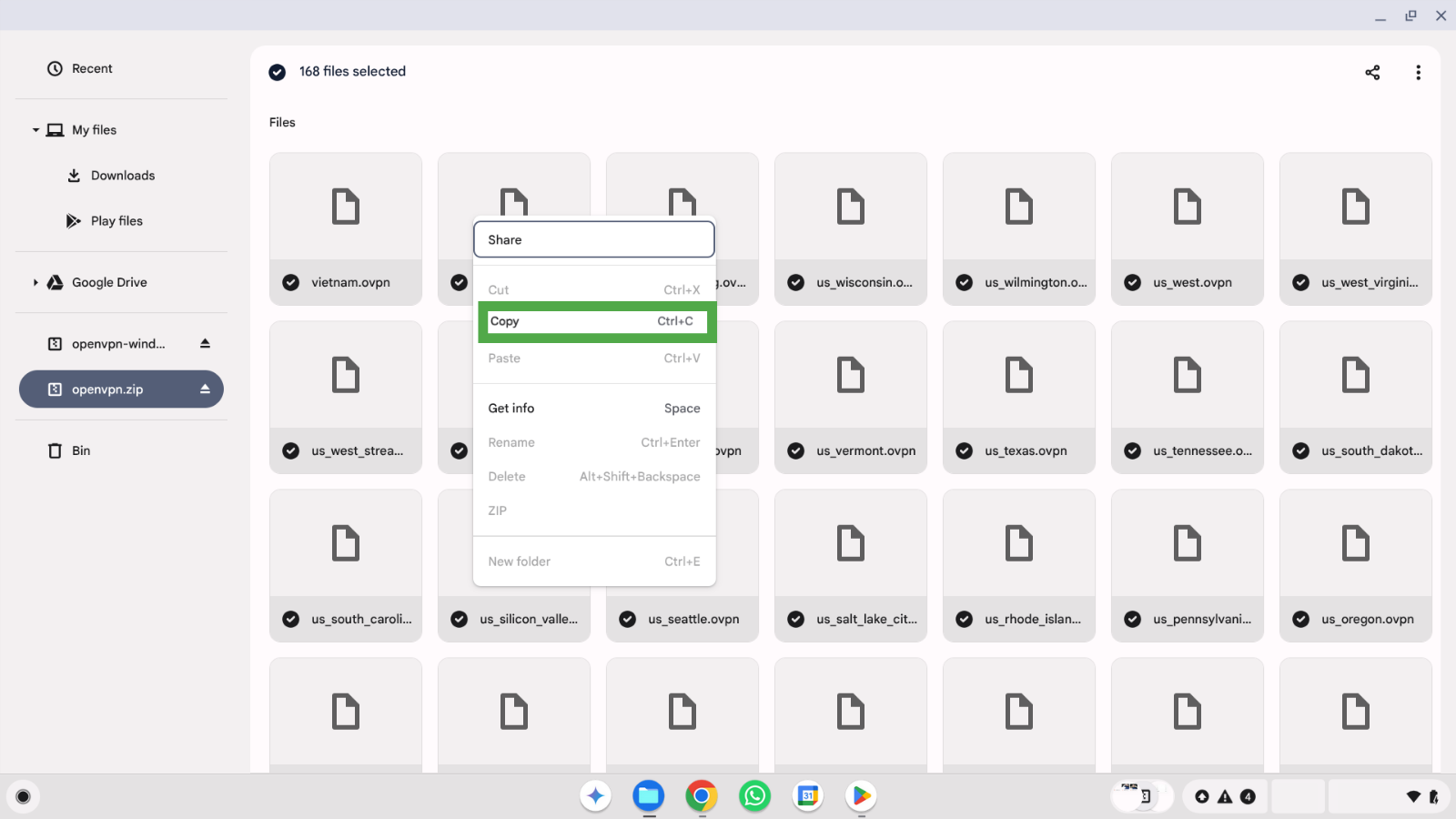Screen dimensions: 1456x819
Task: Expand the Google Drive tree
Action: [x=35, y=282]
